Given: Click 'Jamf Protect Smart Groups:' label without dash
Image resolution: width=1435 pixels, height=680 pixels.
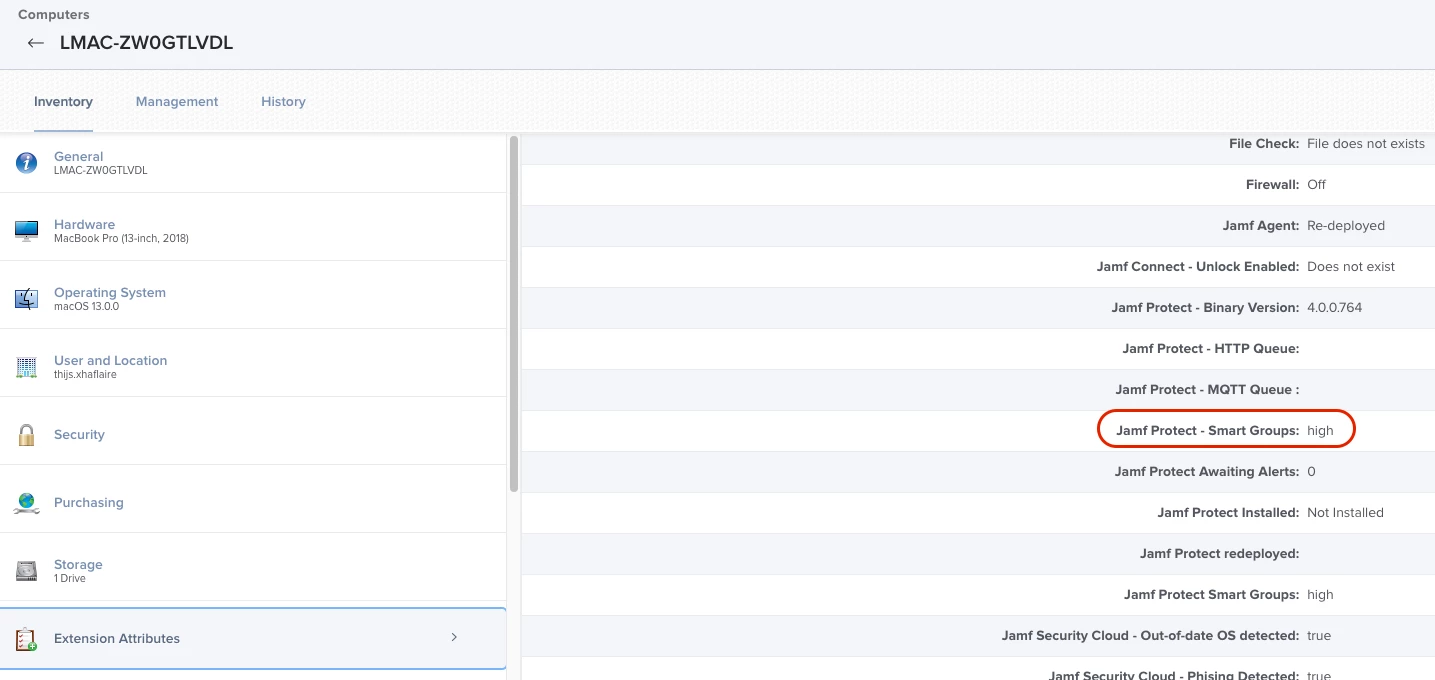Looking at the screenshot, I should [x=1212, y=595].
